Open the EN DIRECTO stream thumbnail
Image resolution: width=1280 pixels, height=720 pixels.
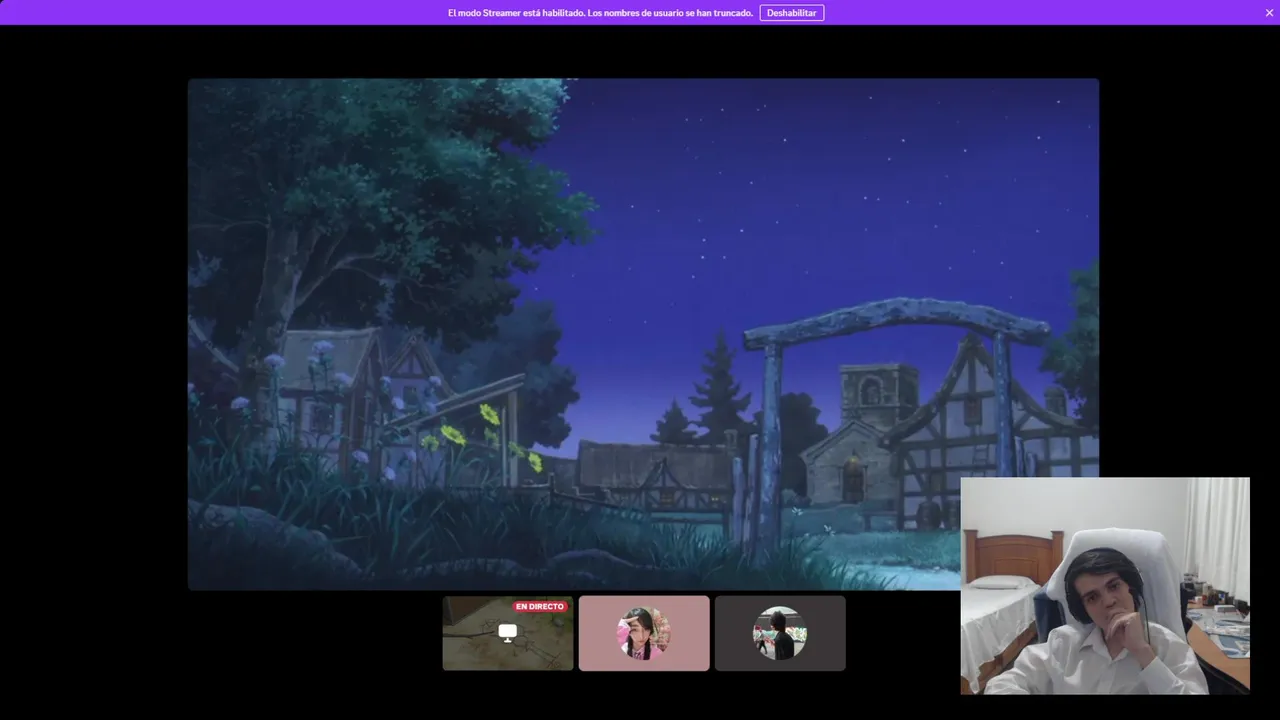[x=508, y=633]
